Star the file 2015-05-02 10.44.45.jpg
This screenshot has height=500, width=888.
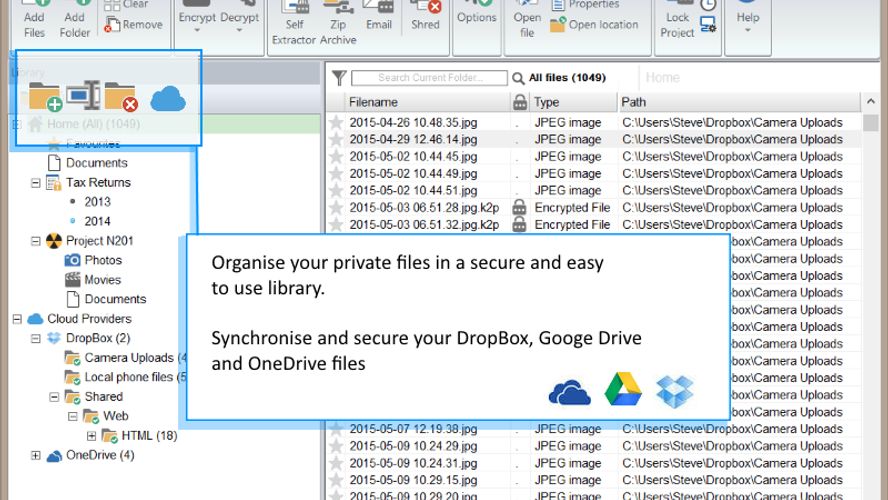[x=336, y=156]
